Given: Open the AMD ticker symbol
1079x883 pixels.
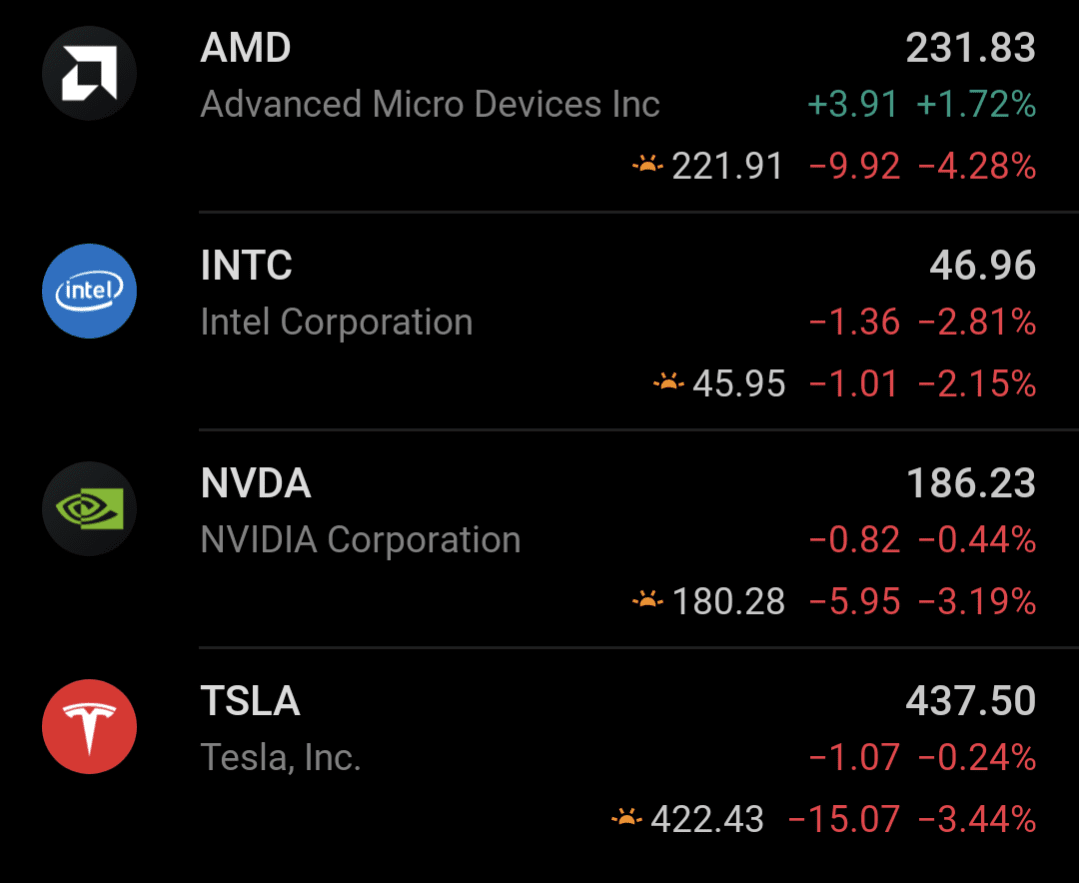Looking at the screenshot, I should [x=246, y=47].
